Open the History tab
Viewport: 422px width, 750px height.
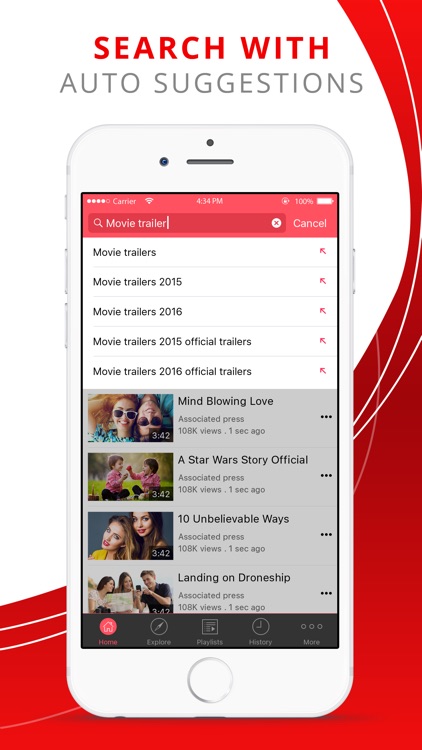(x=260, y=631)
